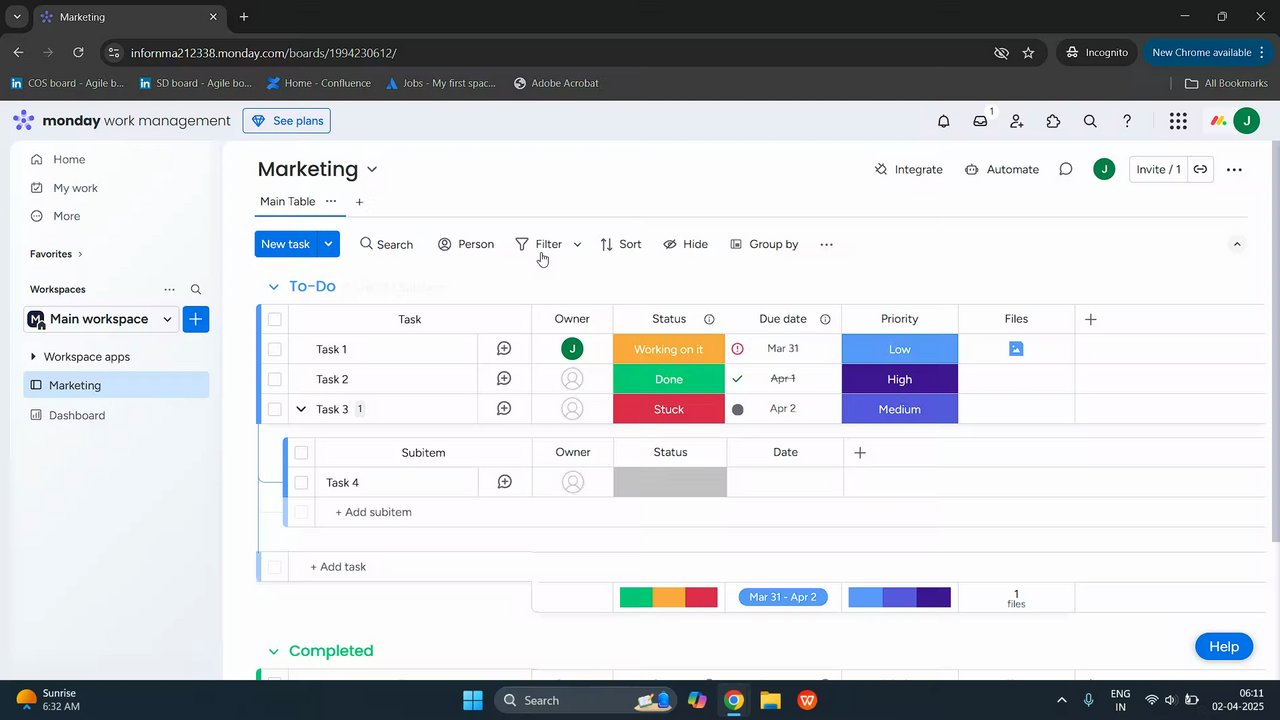The height and width of the screenshot is (720, 1280).
Task: Collapse the To-Do group chevron
Action: [273, 287]
